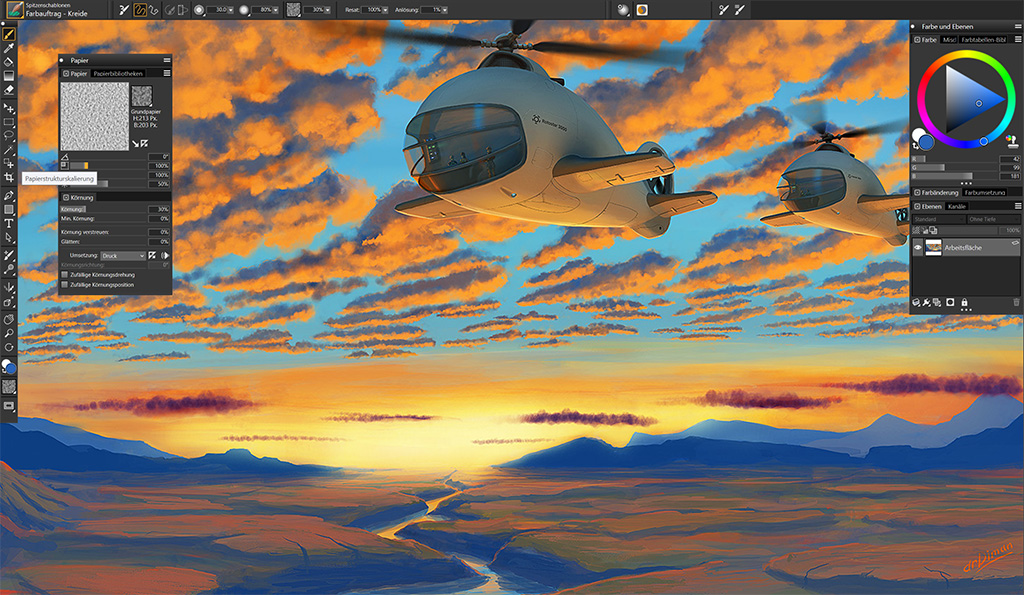Switch to the Papierbibliotheken tab
The width and height of the screenshot is (1024, 595).
[118, 74]
